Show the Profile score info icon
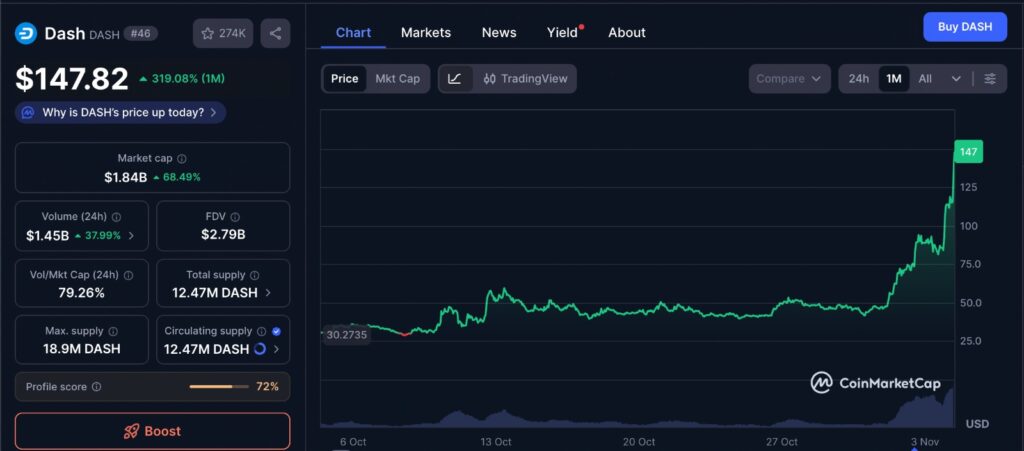 97,387
